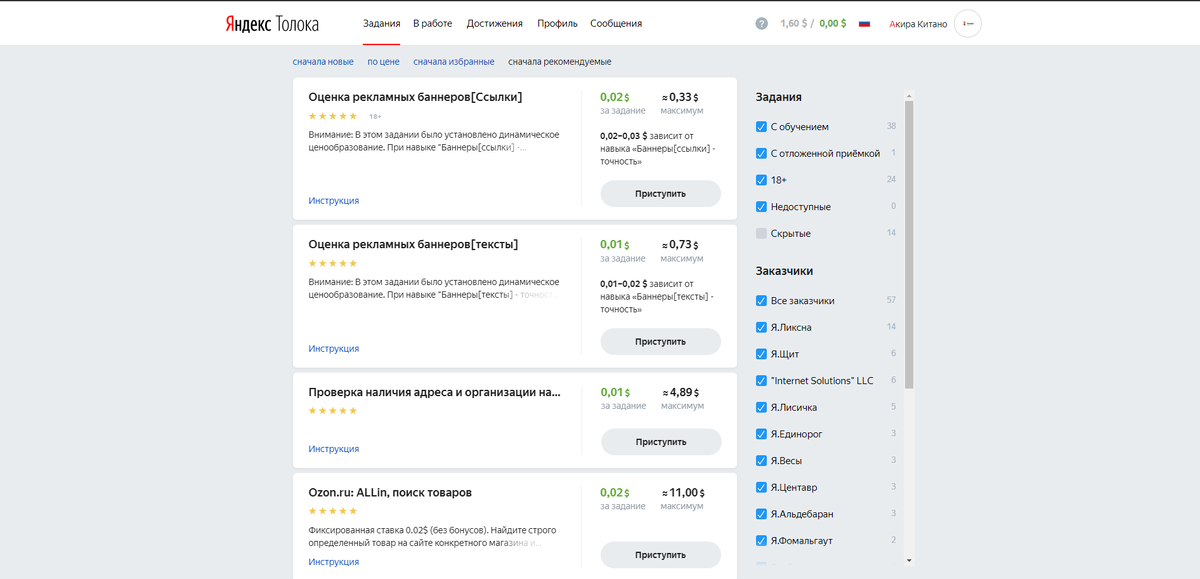
Task: Click the account balance 1,60 $
Action: (x=796, y=24)
